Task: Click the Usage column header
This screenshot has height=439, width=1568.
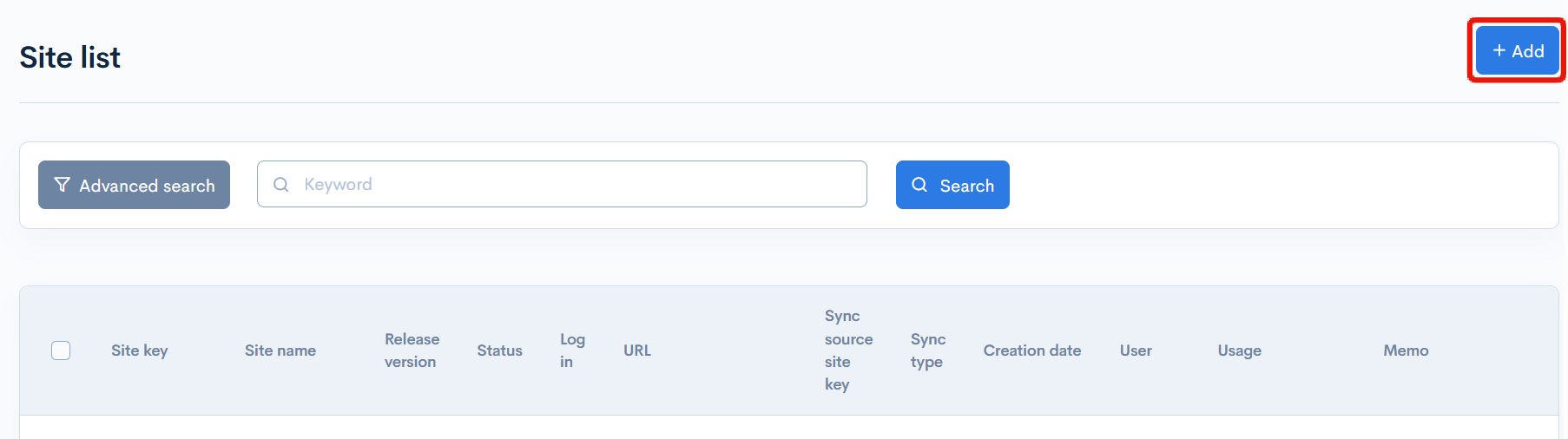Action: [x=1239, y=351]
